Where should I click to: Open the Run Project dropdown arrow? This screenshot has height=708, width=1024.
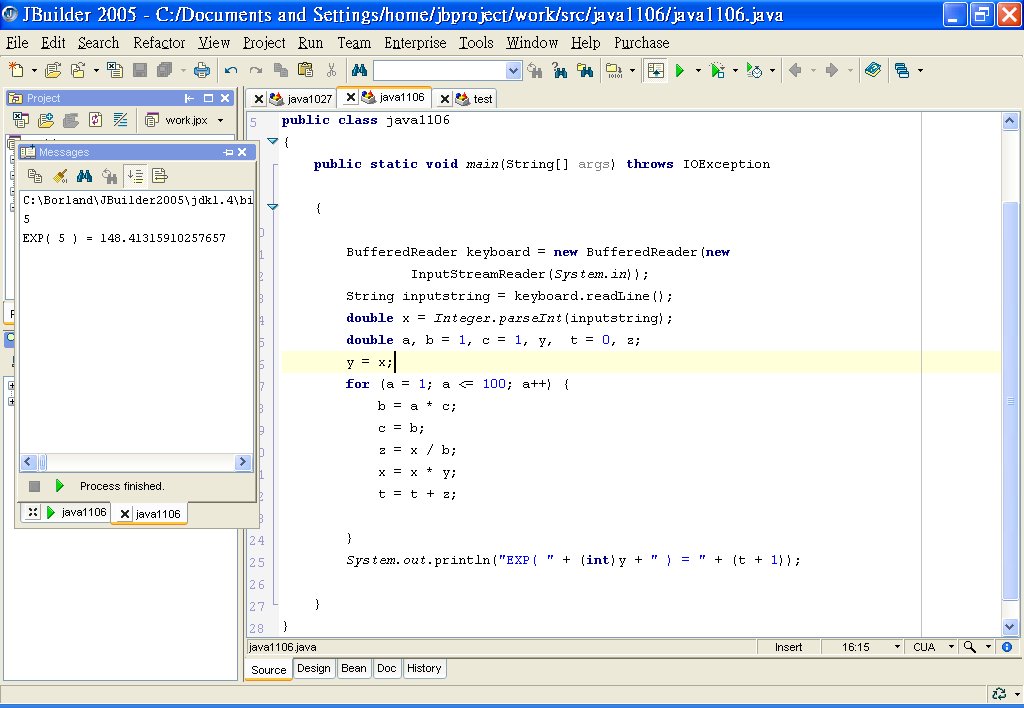pyautogui.click(x=698, y=70)
